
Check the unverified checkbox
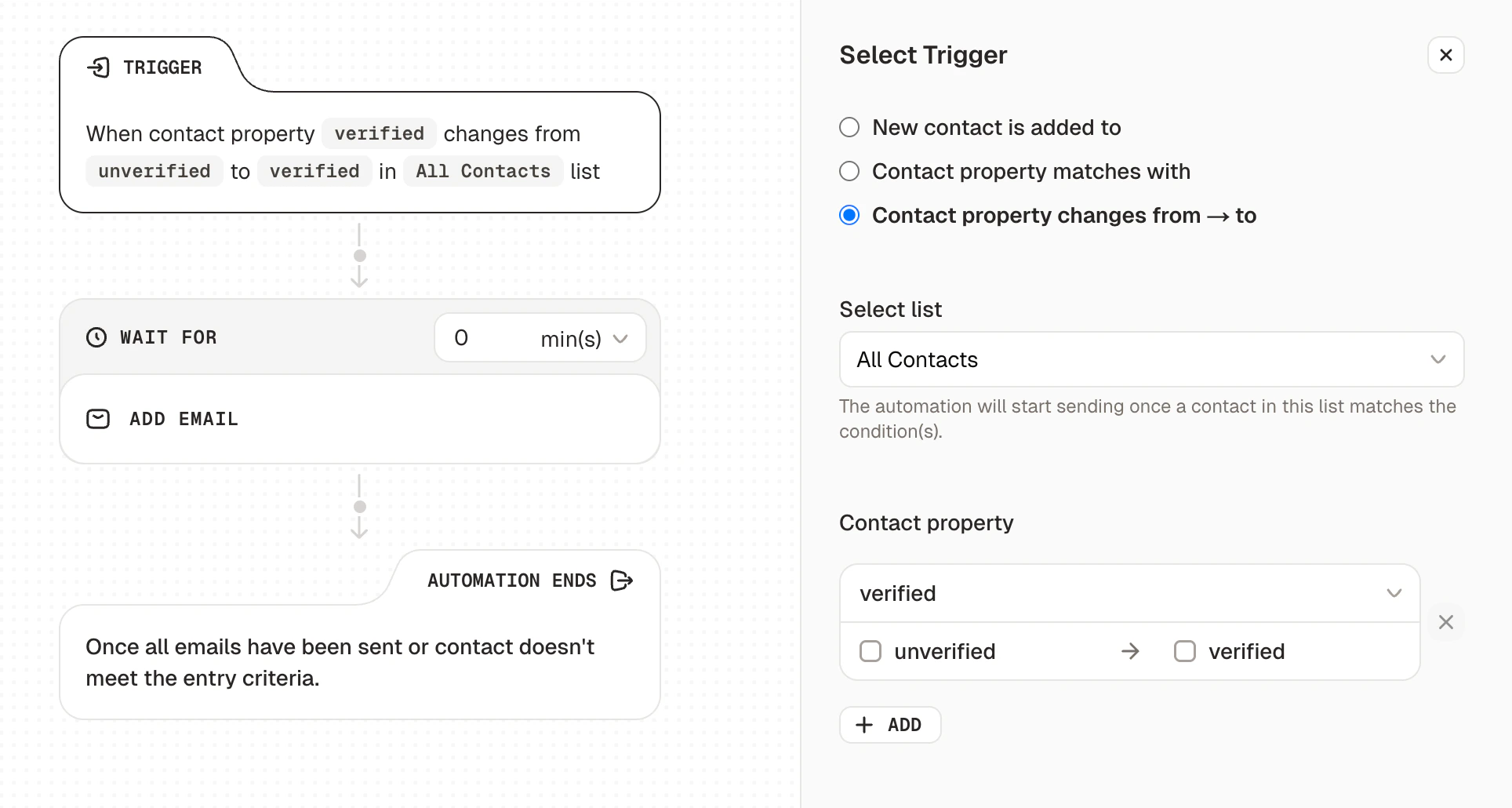tap(870, 651)
